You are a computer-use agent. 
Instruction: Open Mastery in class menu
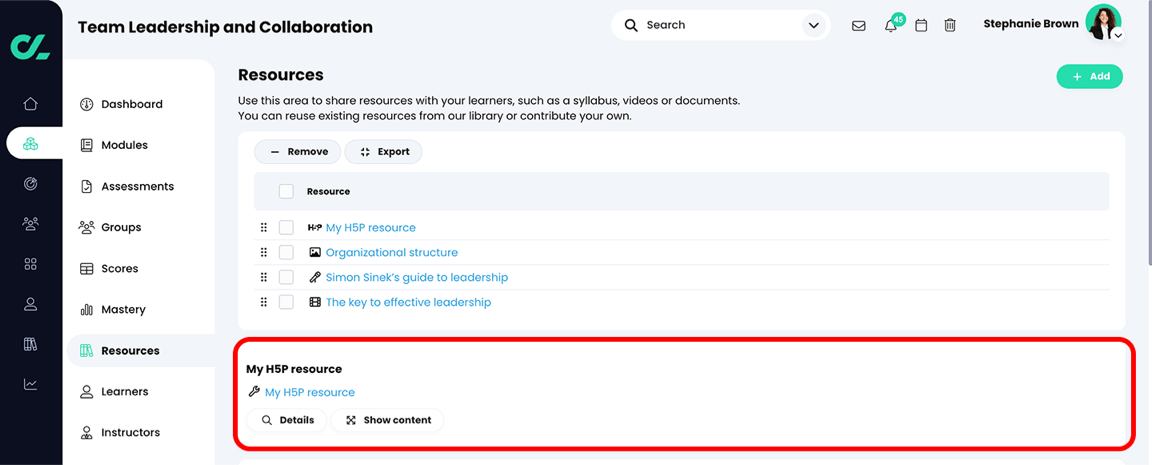click(x=123, y=310)
